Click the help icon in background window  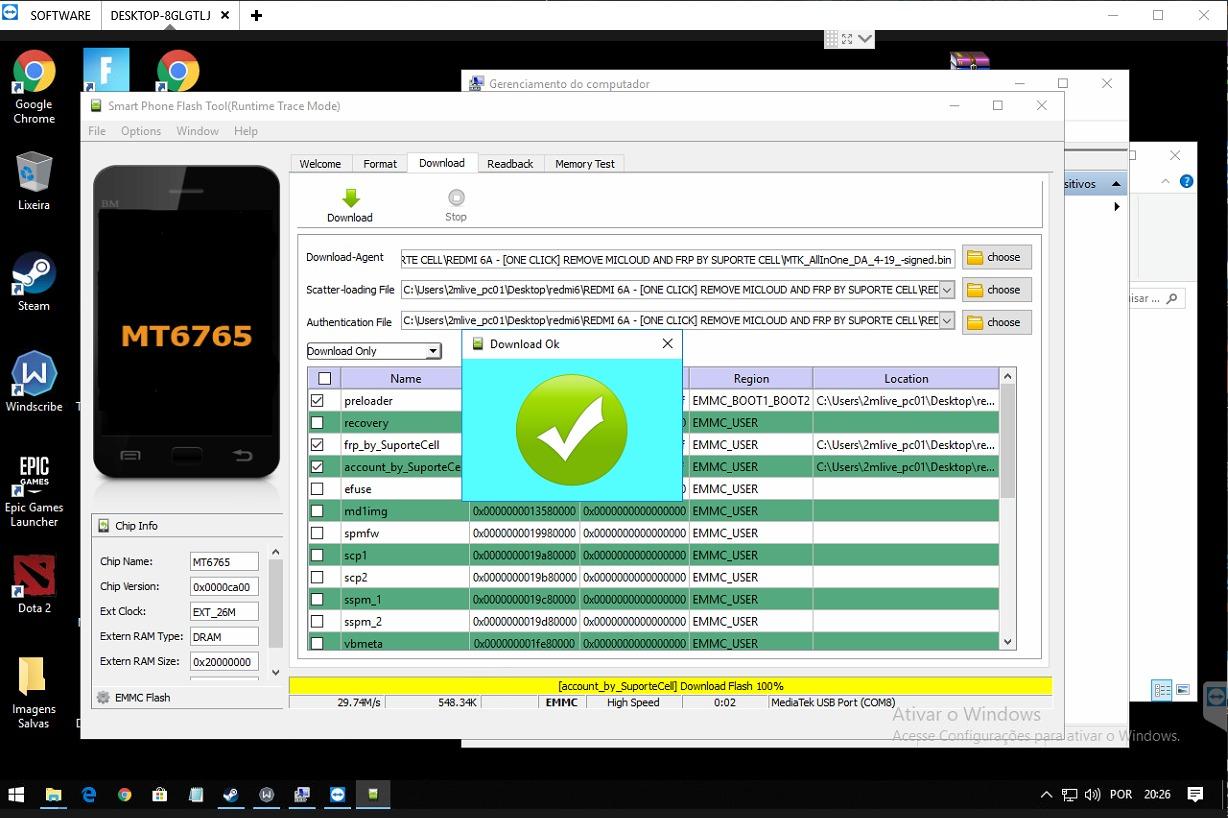tap(1186, 181)
